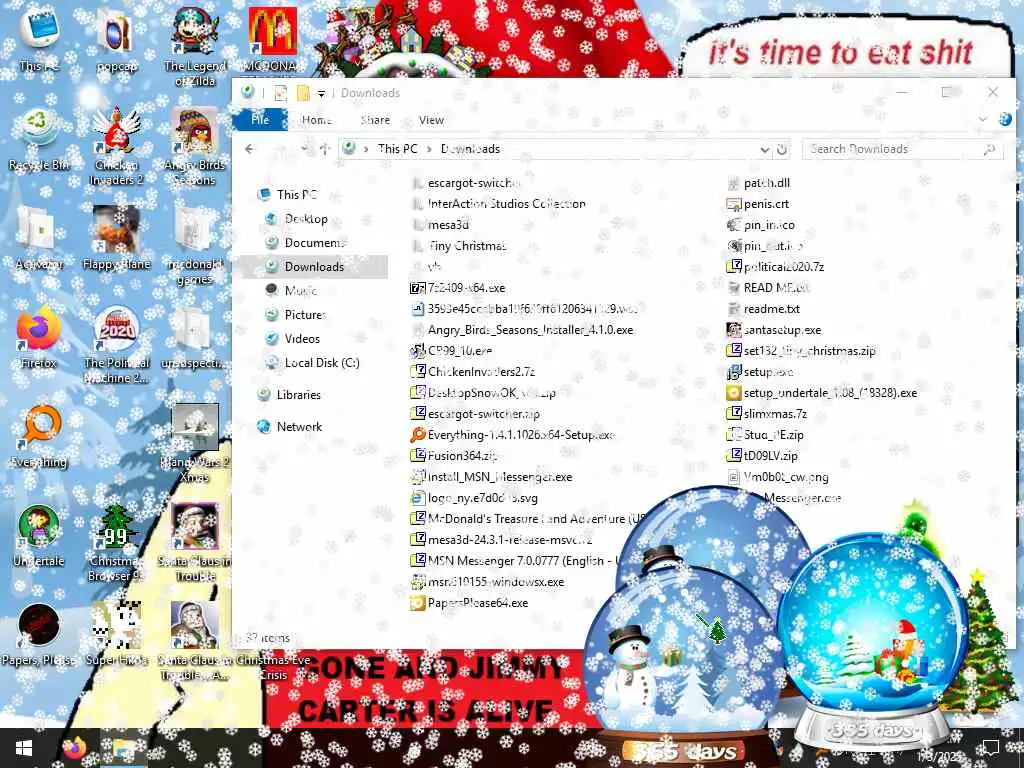
Task: Launch Santa Claus in Trouble shortcut
Action: [195, 542]
